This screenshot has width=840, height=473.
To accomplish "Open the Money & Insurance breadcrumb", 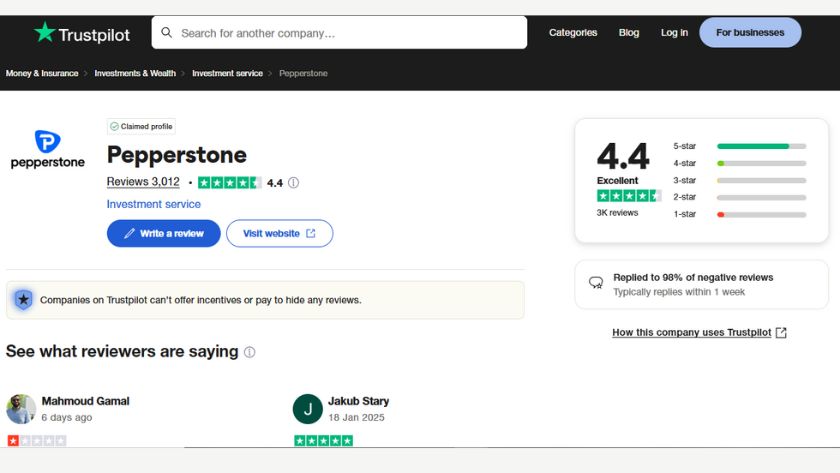I will (x=42, y=73).
